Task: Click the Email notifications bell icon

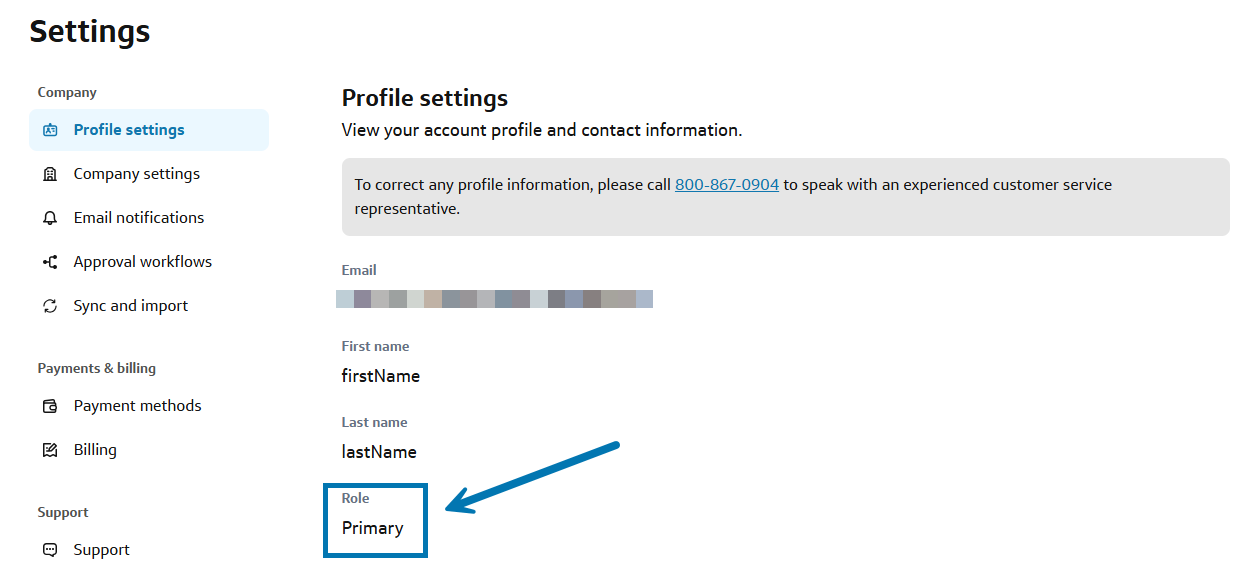Action: pos(50,218)
